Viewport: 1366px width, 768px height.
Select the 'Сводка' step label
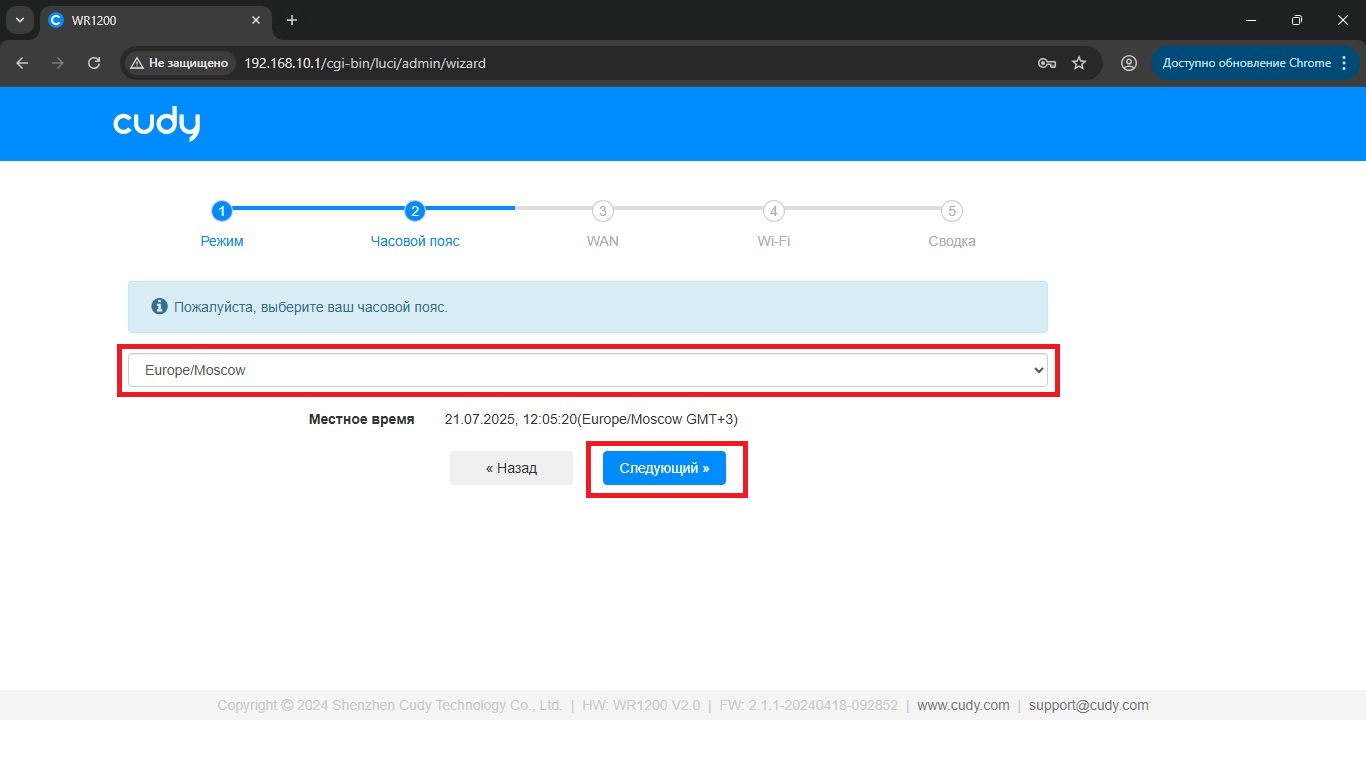tap(952, 241)
